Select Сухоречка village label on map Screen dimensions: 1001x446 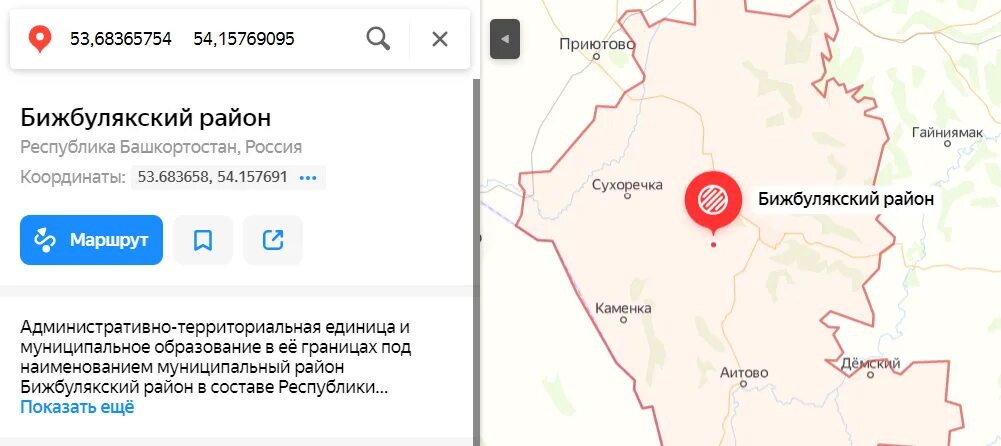click(x=628, y=185)
